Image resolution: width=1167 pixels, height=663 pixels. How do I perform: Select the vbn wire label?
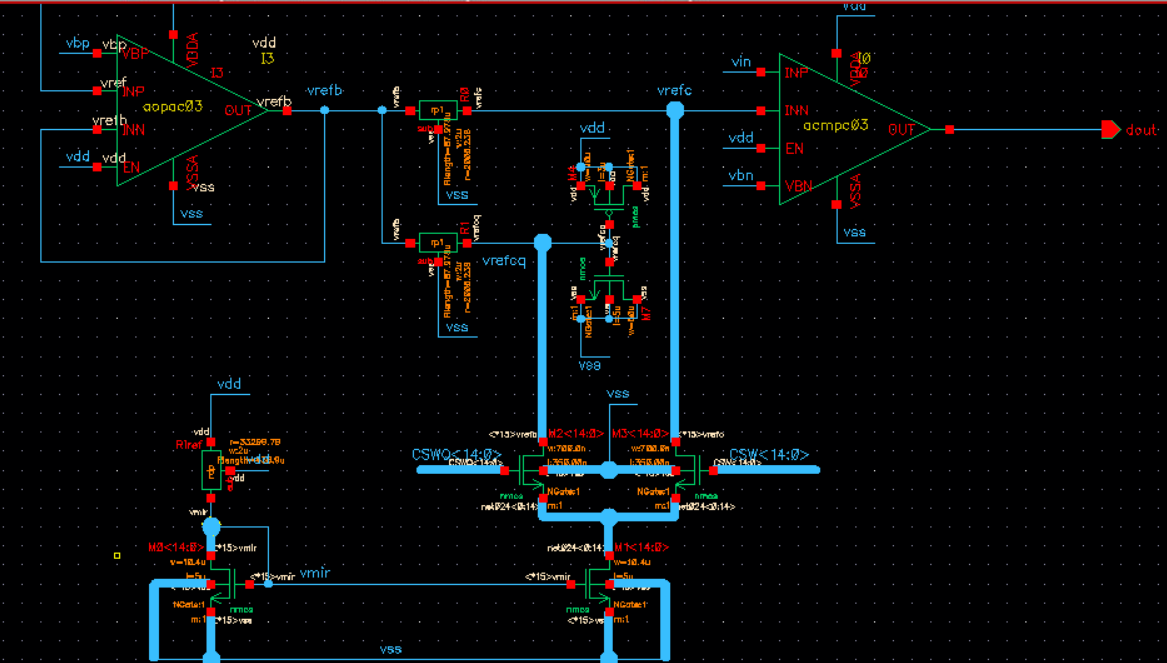(740, 176)
